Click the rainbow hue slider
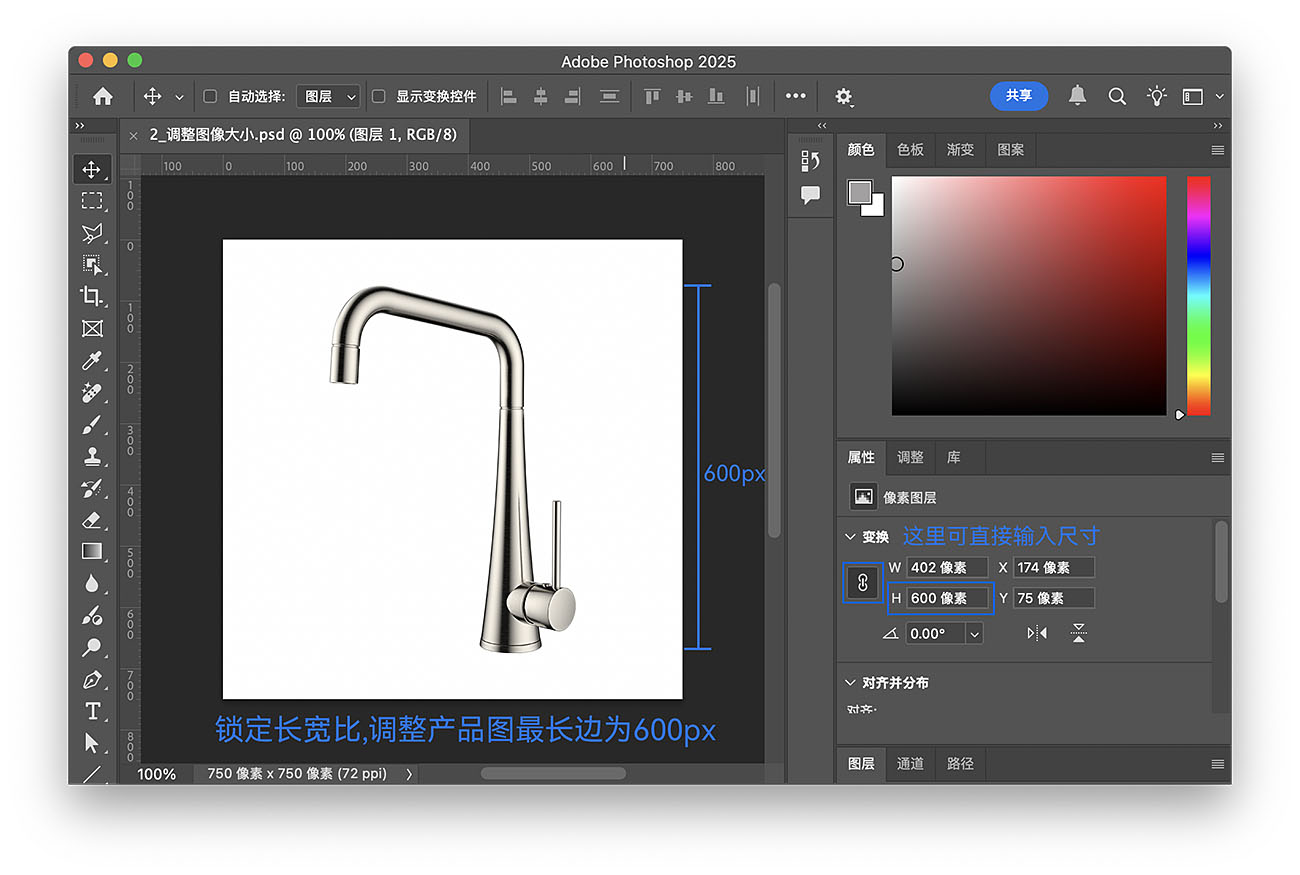Viewport: 1300px width, 875px height. [x=1198, y=295]
